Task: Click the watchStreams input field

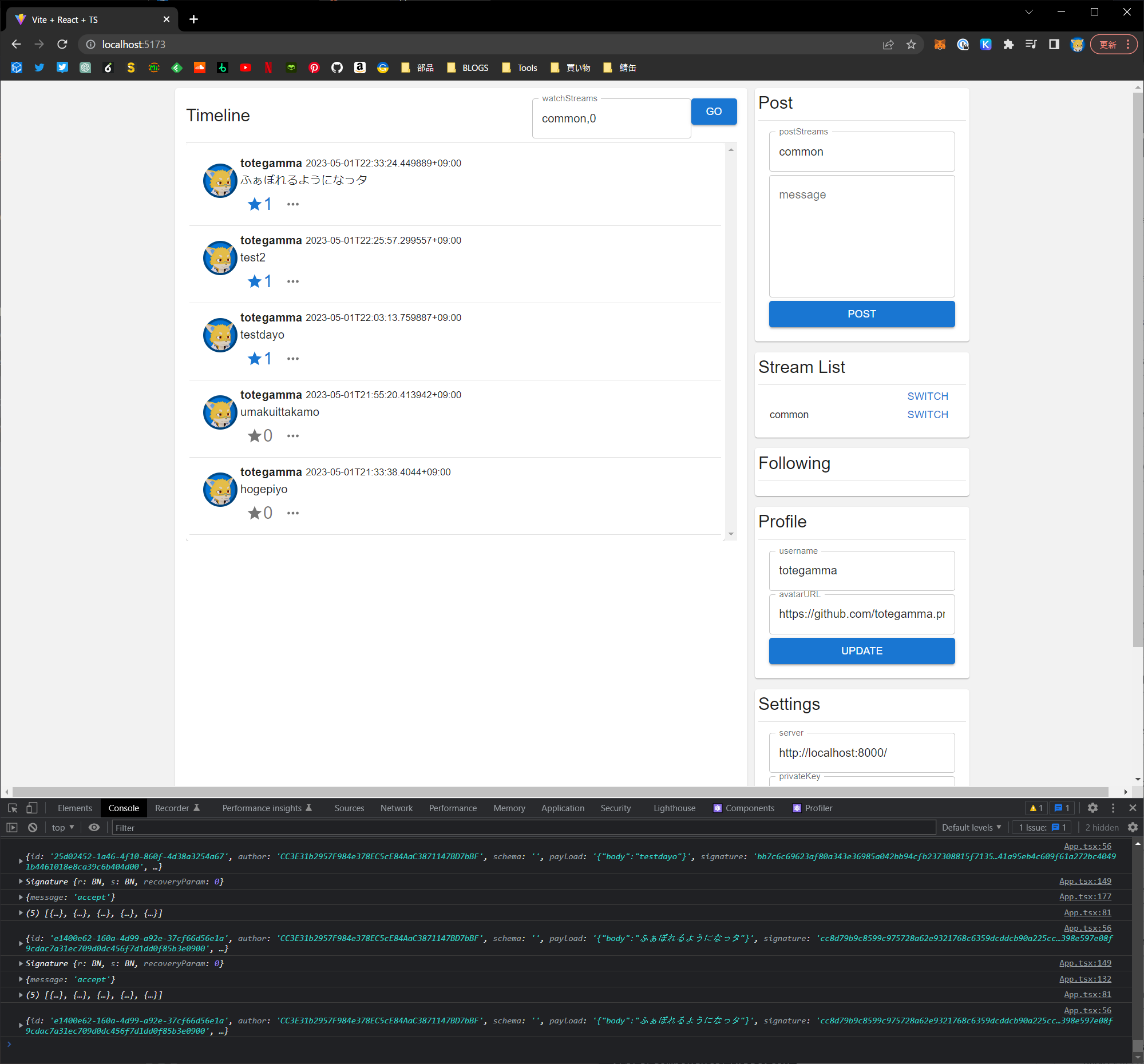Action: click(x=611, y=118)
